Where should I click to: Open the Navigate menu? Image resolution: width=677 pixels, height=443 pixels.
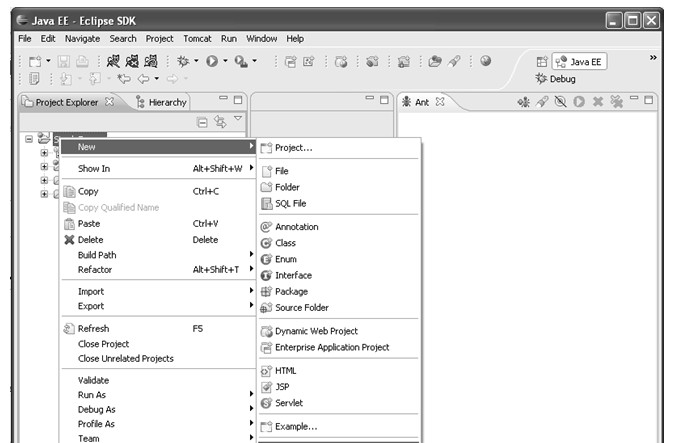(82, 39)
